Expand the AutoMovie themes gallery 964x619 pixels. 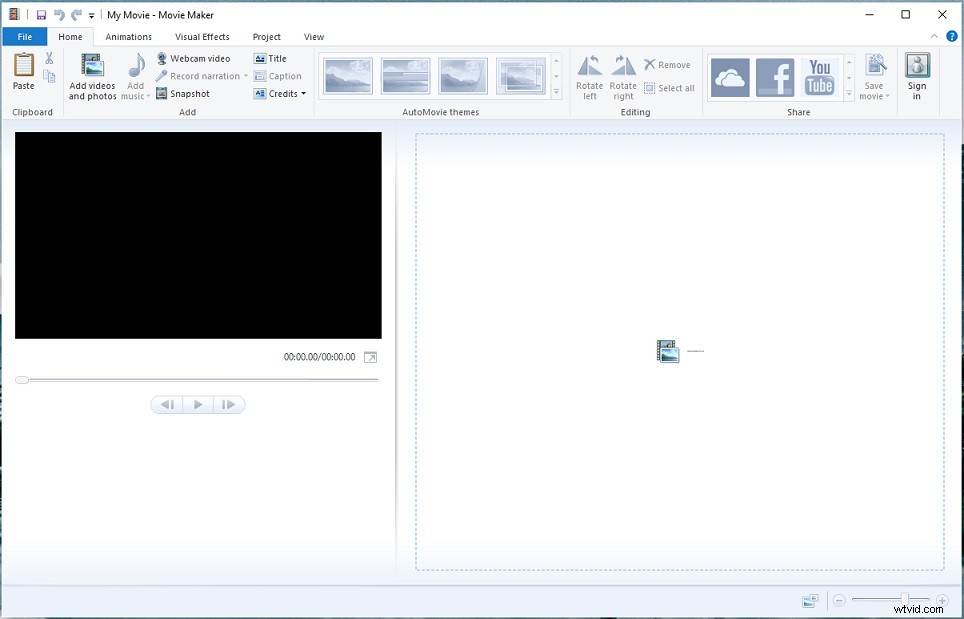click(x=556, y=93)
